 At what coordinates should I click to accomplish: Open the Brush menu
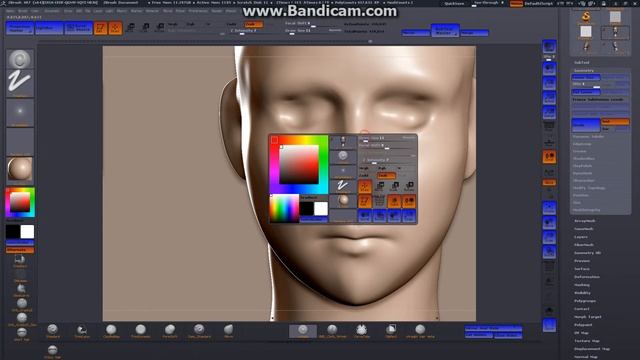click(23, 11)
